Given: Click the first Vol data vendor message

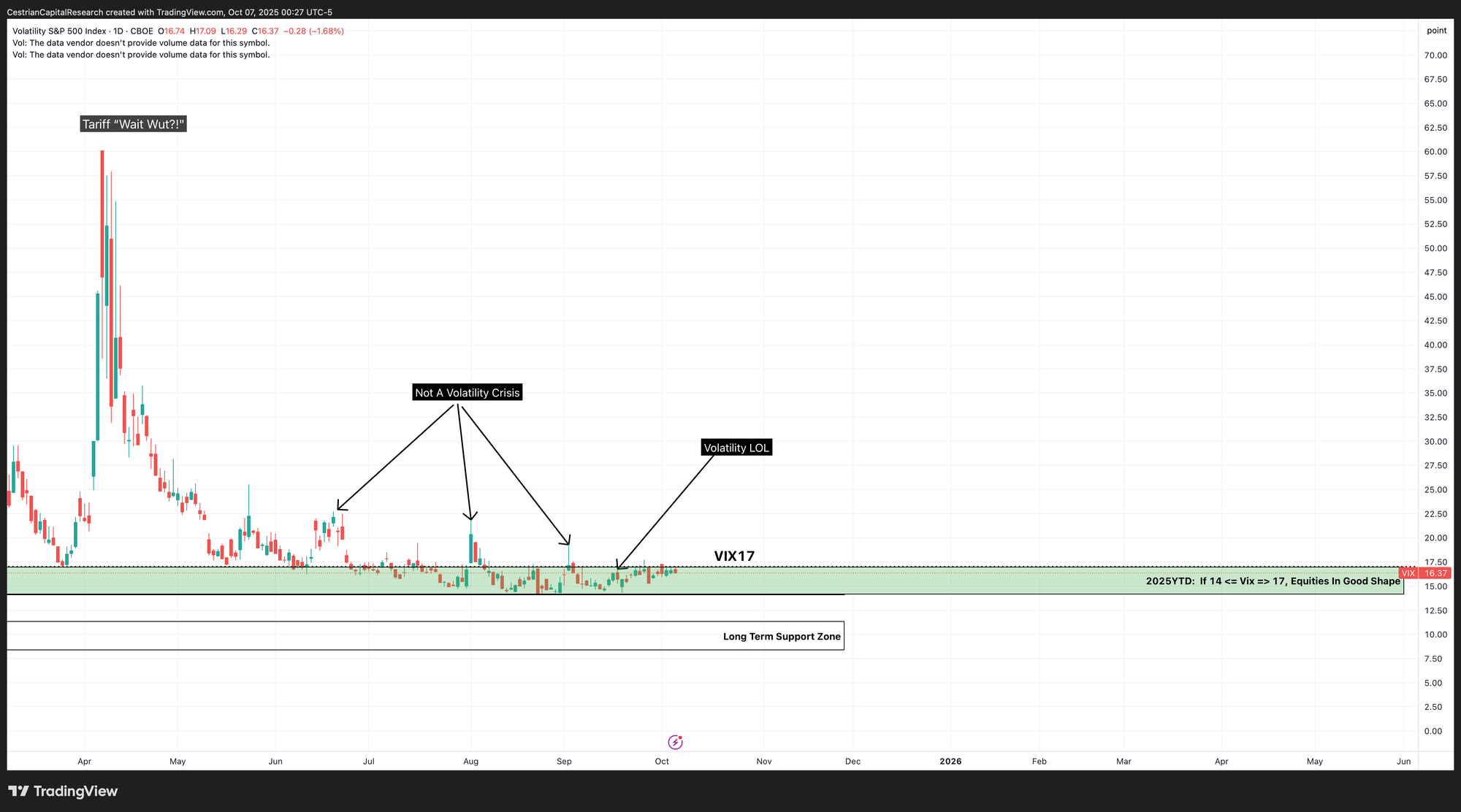Looking at the screenshot, I should pos(141,43).
